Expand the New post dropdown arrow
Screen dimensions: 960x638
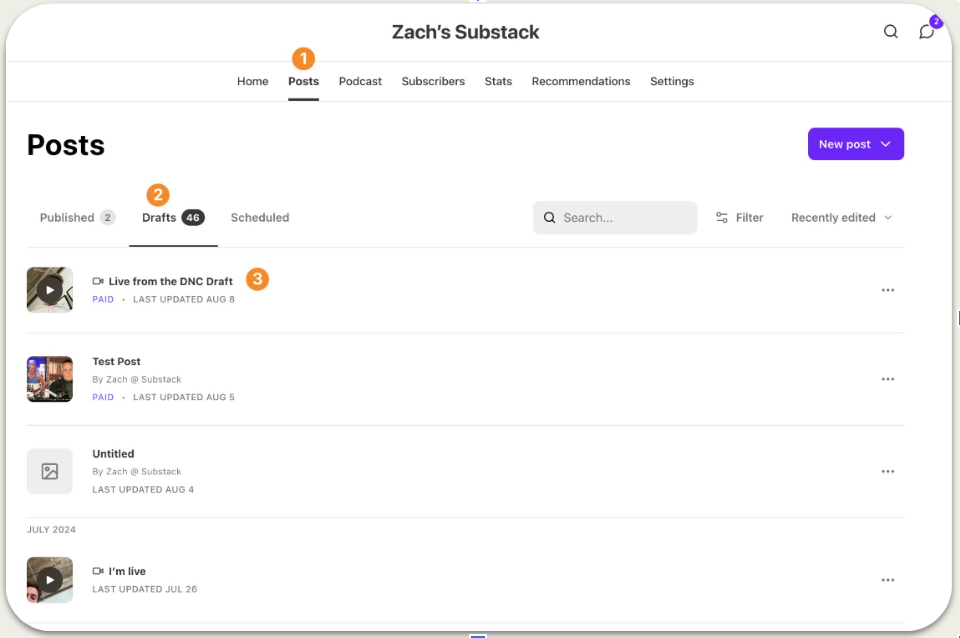point(885,144)
